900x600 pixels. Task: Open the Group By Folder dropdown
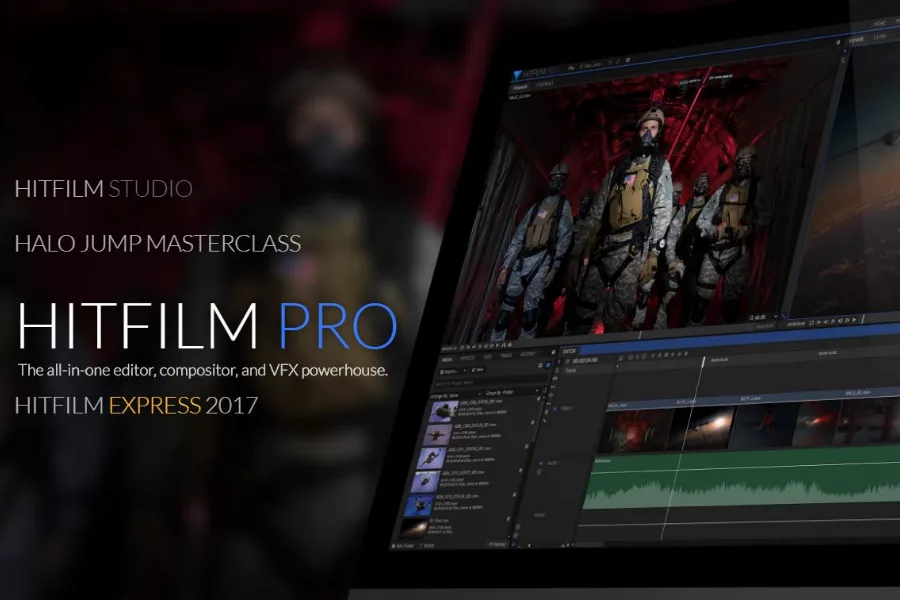click(510, 393)
